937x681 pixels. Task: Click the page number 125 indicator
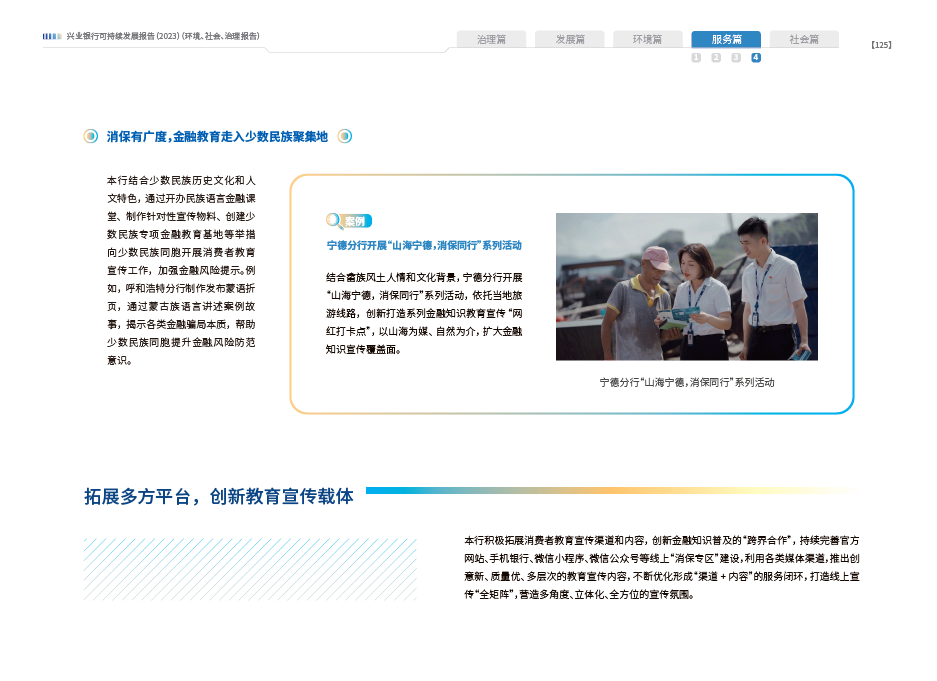pyautogui.click(x=881, y=45)
